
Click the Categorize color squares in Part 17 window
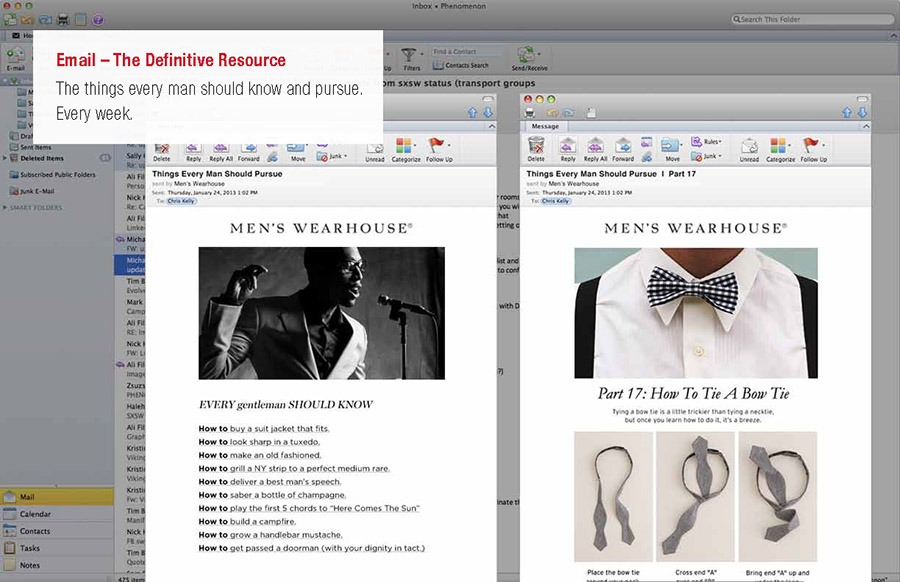coord(778,145)
